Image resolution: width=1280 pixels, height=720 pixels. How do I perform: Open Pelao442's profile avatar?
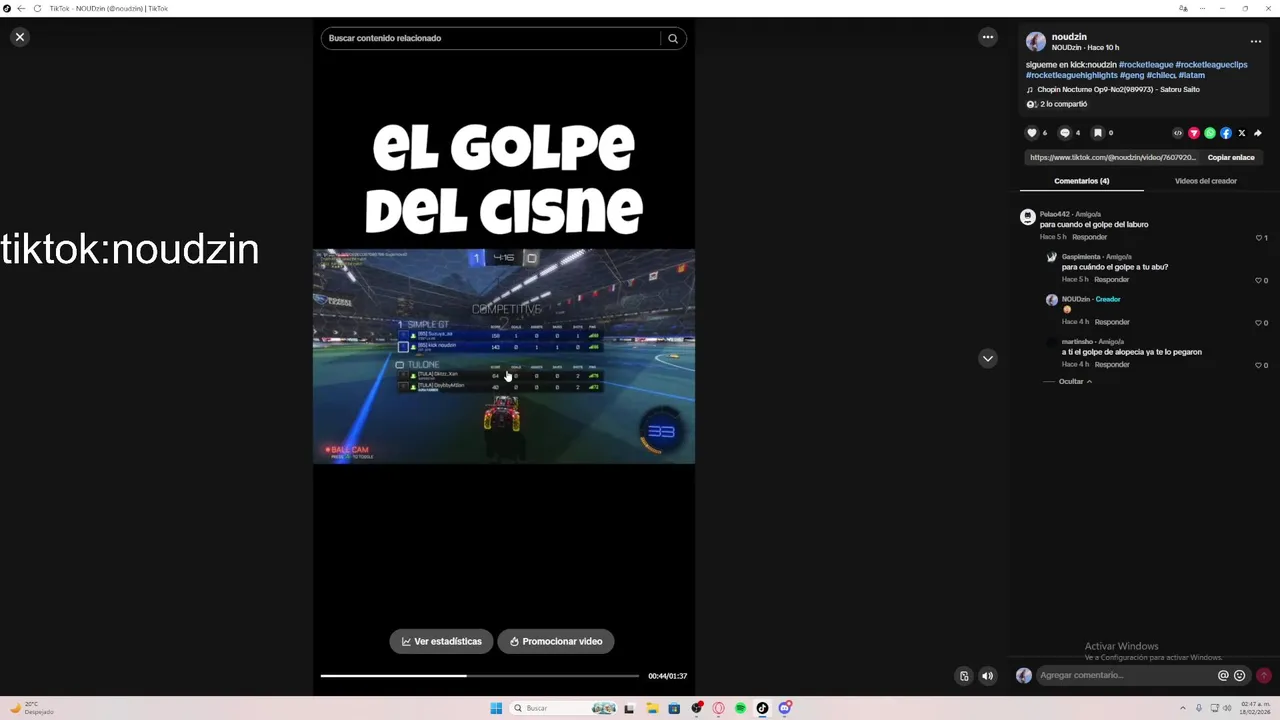pyautogui.click(x=1027, y=217)
